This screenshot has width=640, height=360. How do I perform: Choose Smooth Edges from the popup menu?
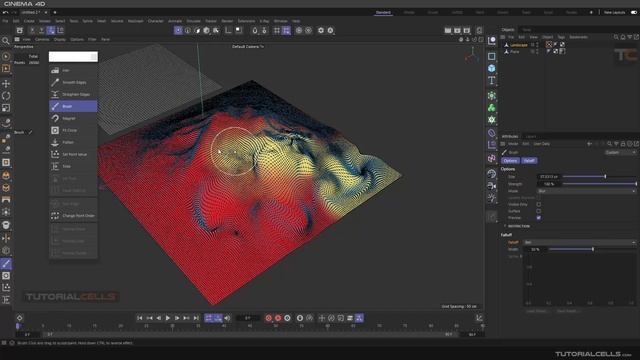tap(73, 82)
